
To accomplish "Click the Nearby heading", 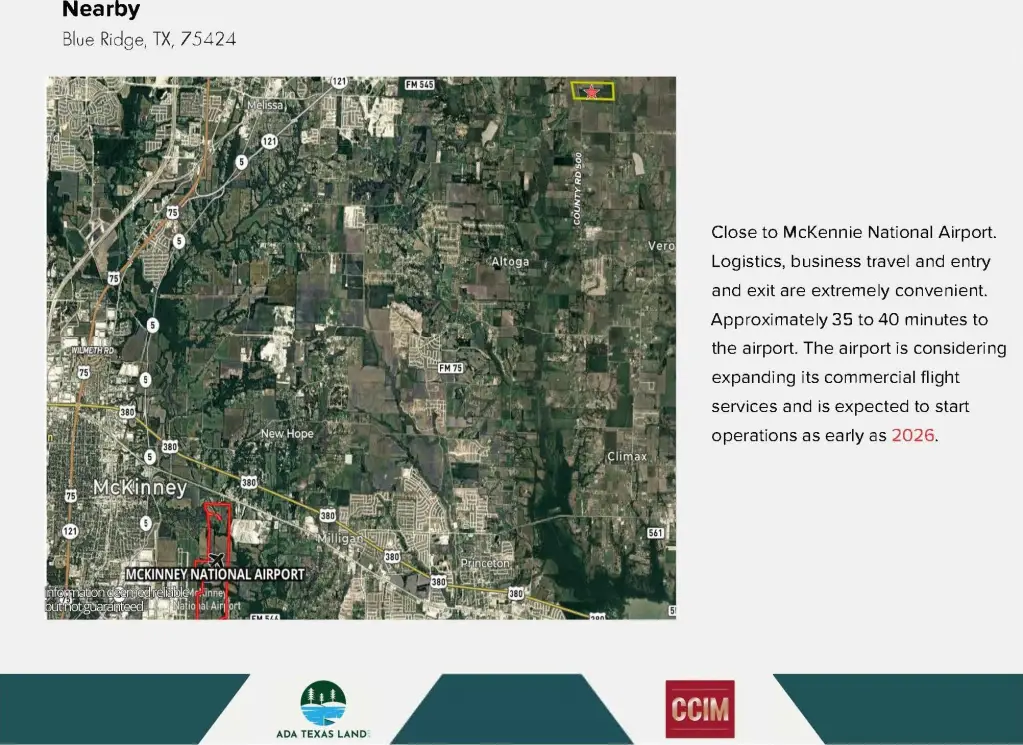I will point(101,9).
